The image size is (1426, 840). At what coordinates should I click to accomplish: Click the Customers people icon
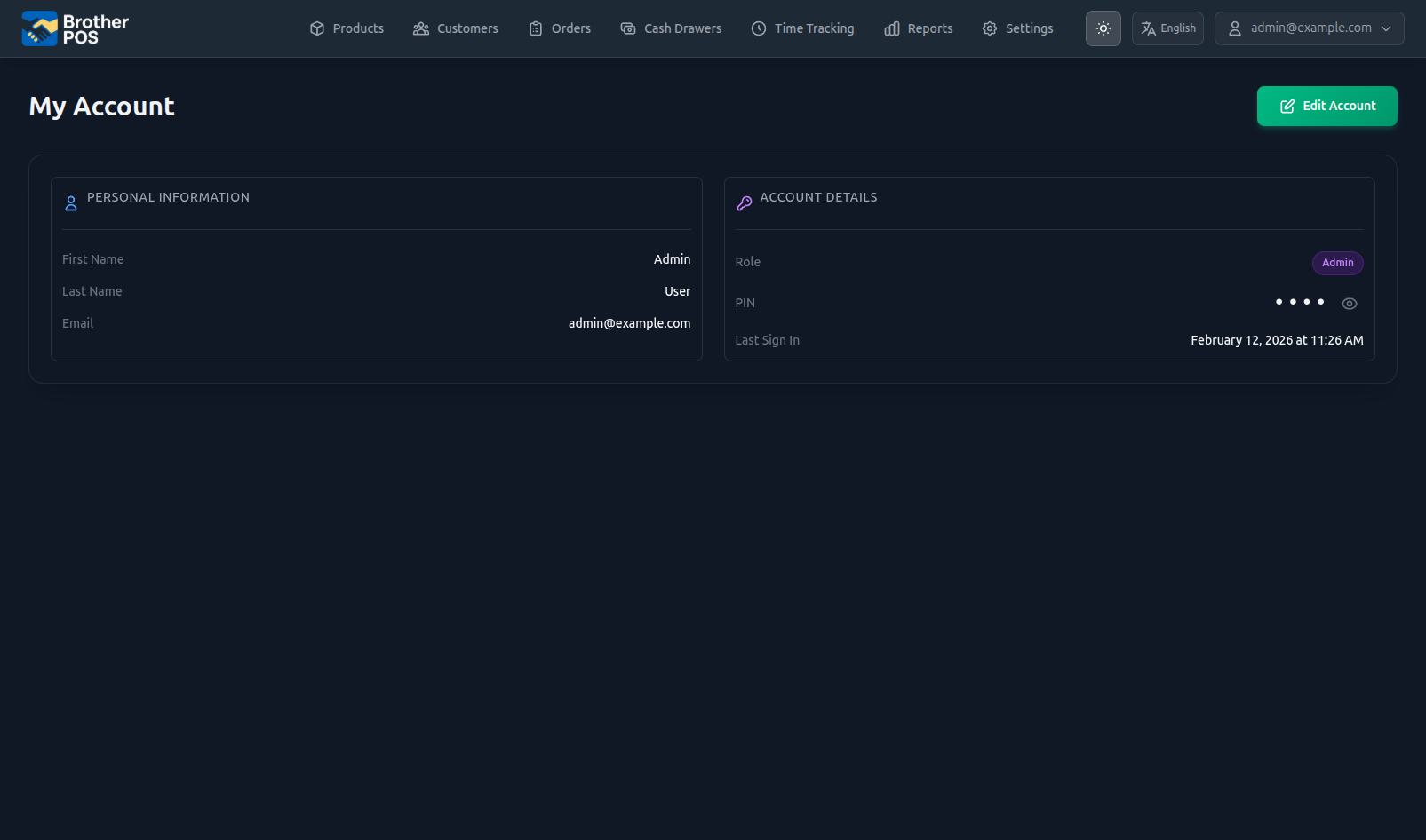[421, 28]
